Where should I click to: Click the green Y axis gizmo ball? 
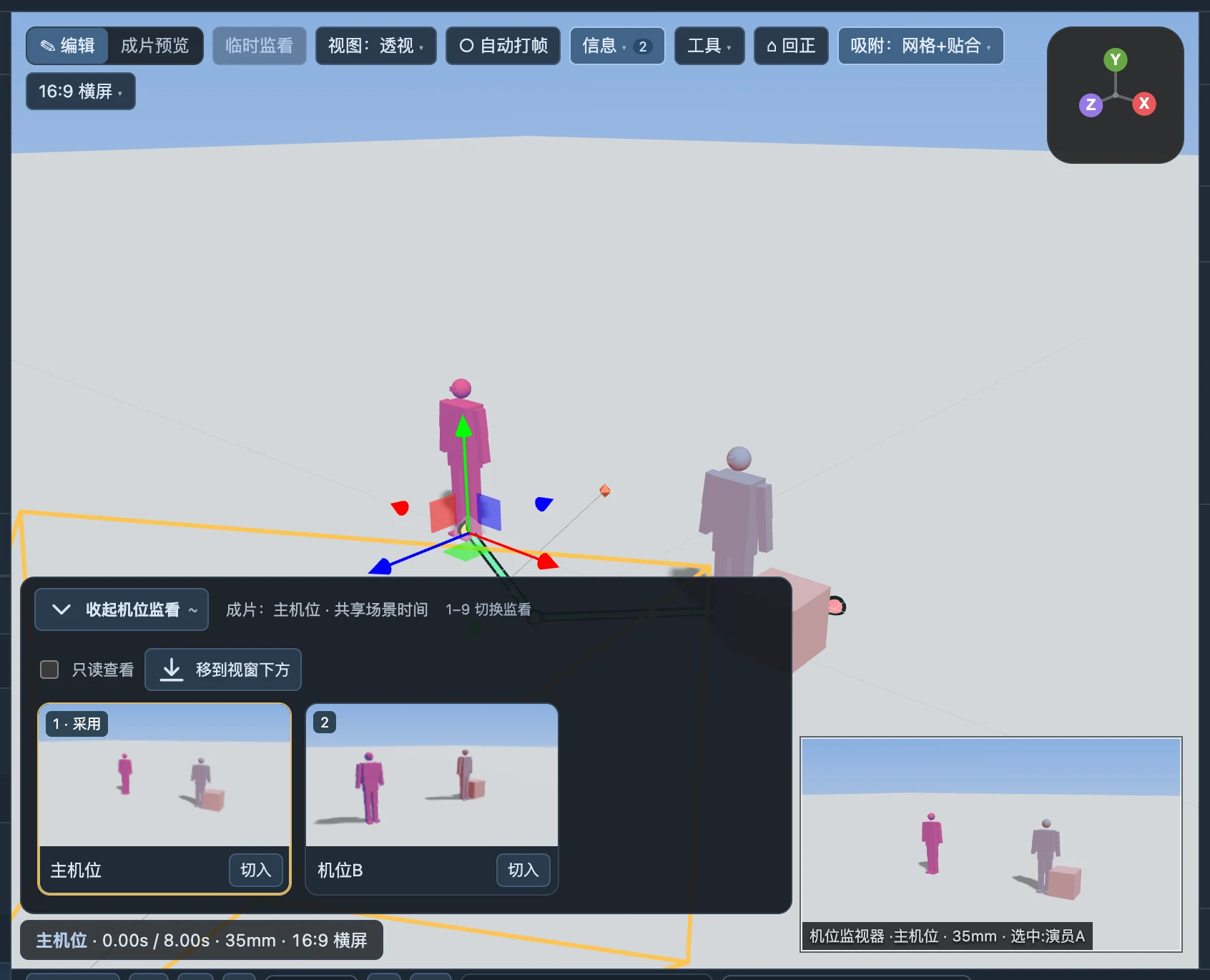tap(1115, 60)
